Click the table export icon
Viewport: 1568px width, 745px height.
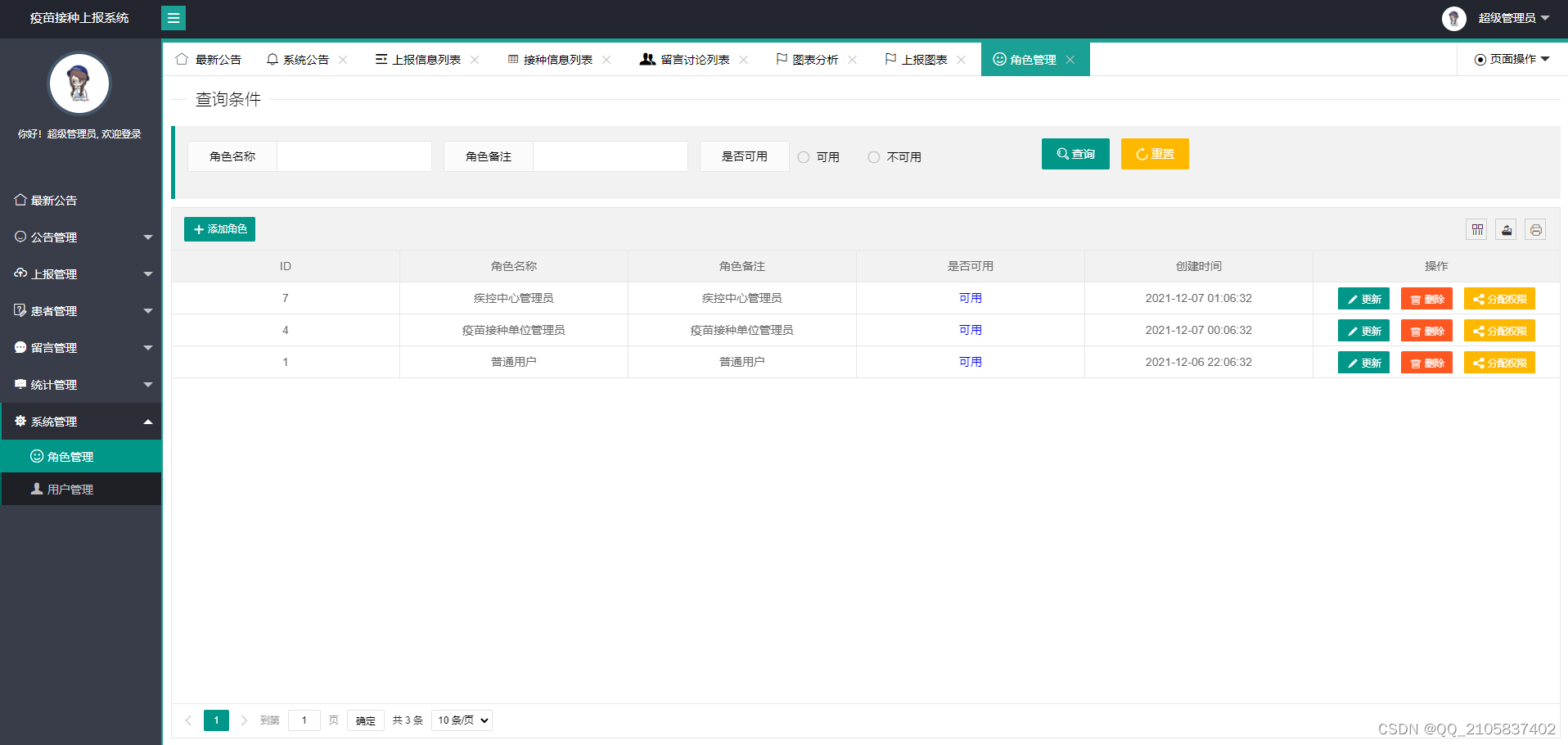[x=1507, y=230]
